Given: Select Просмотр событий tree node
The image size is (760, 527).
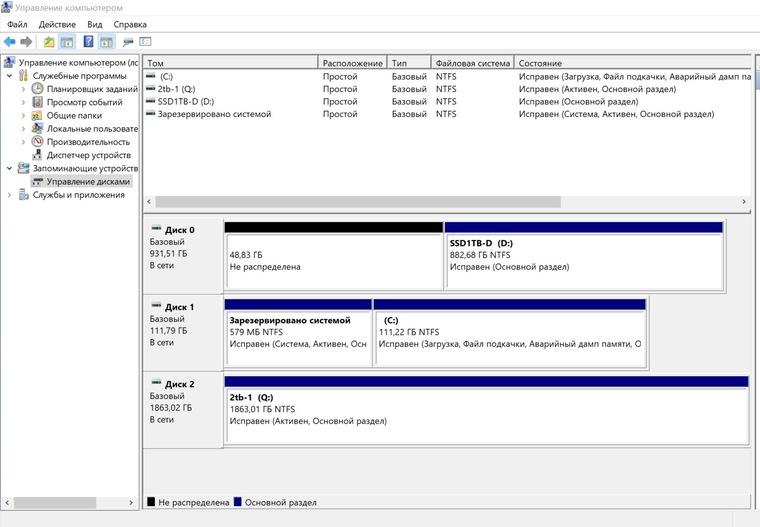Looking at the screenshot, I should point(84,102).
